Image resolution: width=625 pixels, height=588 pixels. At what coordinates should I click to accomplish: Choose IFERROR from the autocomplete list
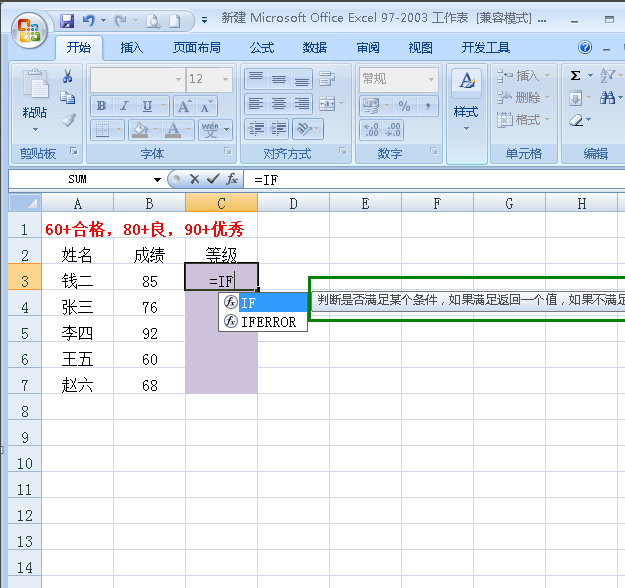pos(263,322)
